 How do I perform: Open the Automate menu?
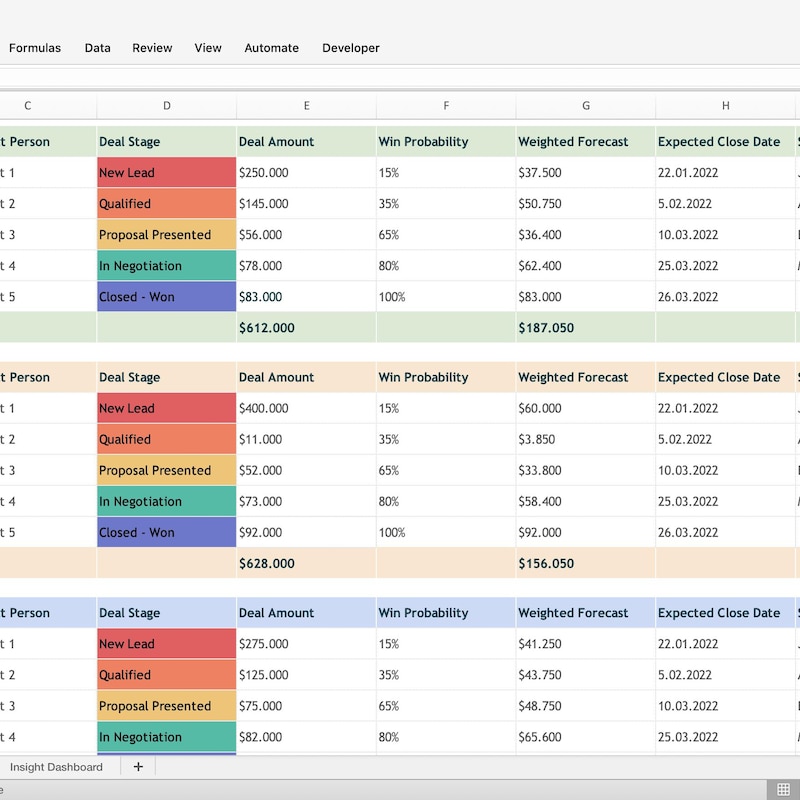point(271,47)
